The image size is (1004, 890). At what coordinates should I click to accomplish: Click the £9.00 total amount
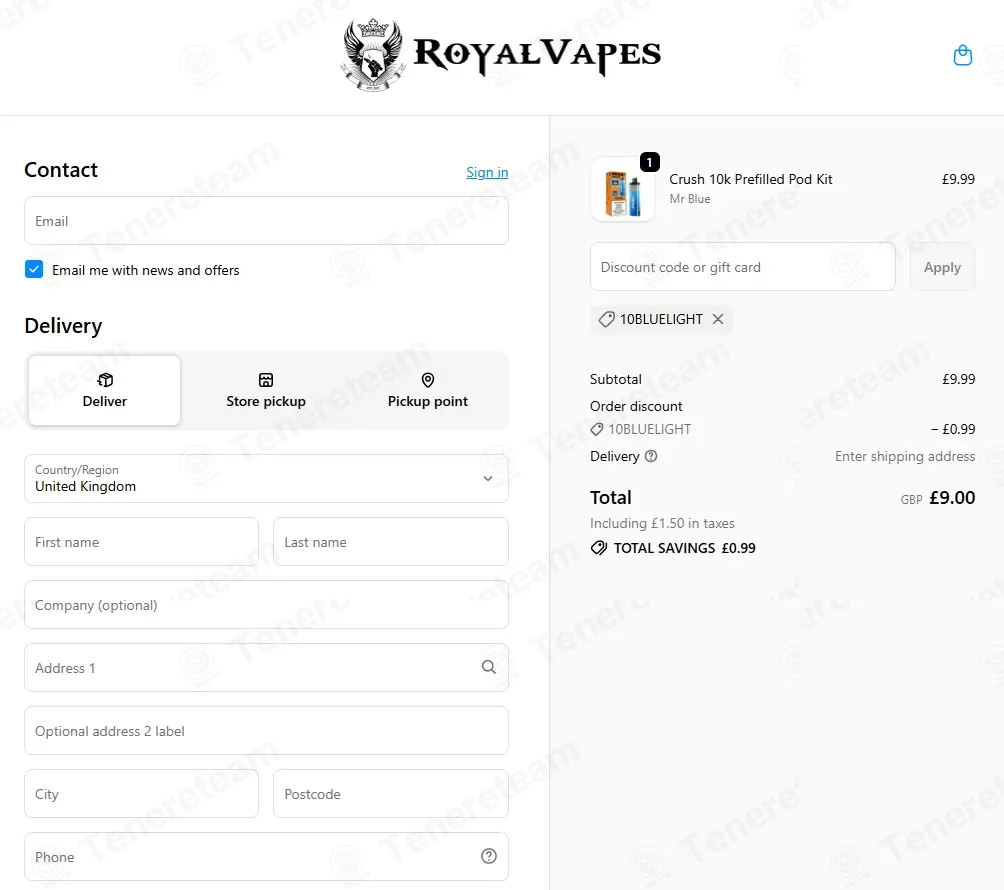click(951, 498)
